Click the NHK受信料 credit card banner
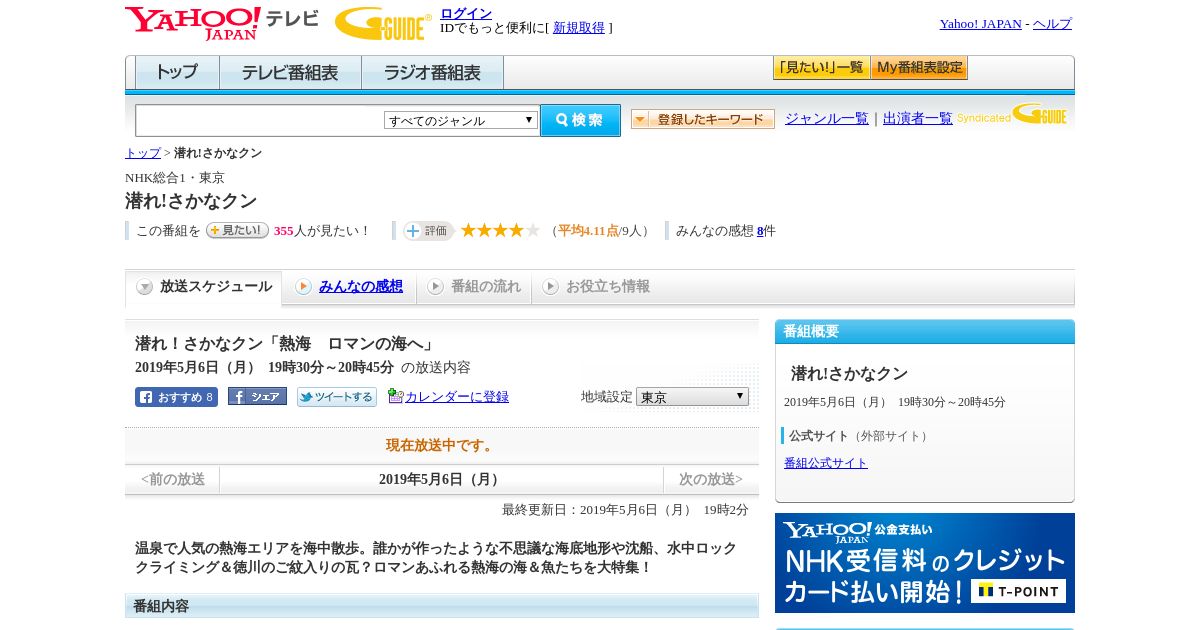Viewport: 1200px width, 630px height. 925,563
